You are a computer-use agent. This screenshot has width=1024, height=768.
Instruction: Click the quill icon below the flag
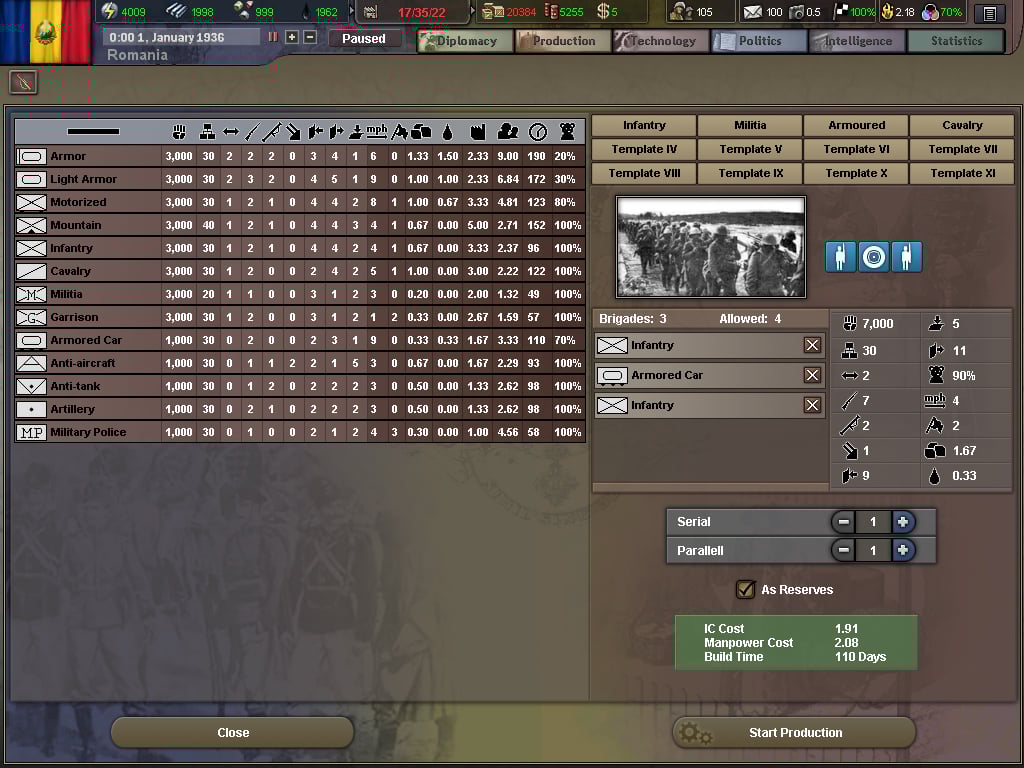24,83
